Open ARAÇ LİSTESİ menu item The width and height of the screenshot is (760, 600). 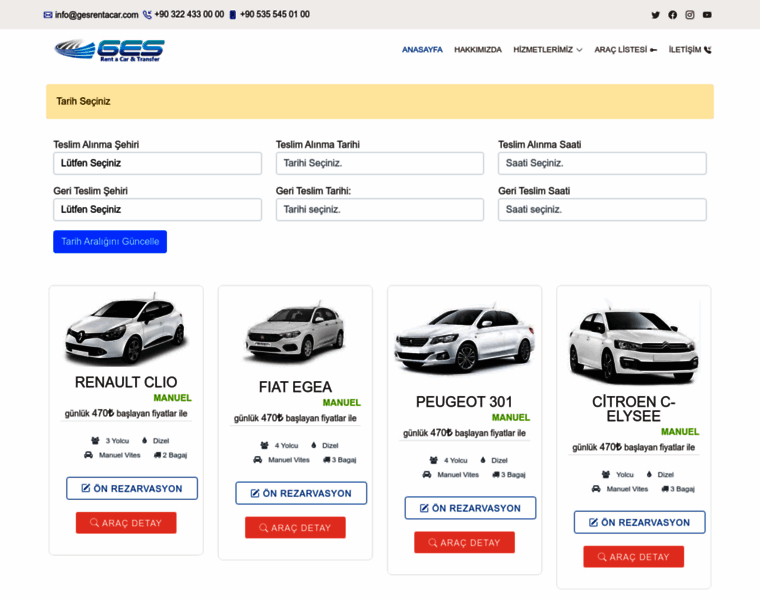click(x=626, y=50)
